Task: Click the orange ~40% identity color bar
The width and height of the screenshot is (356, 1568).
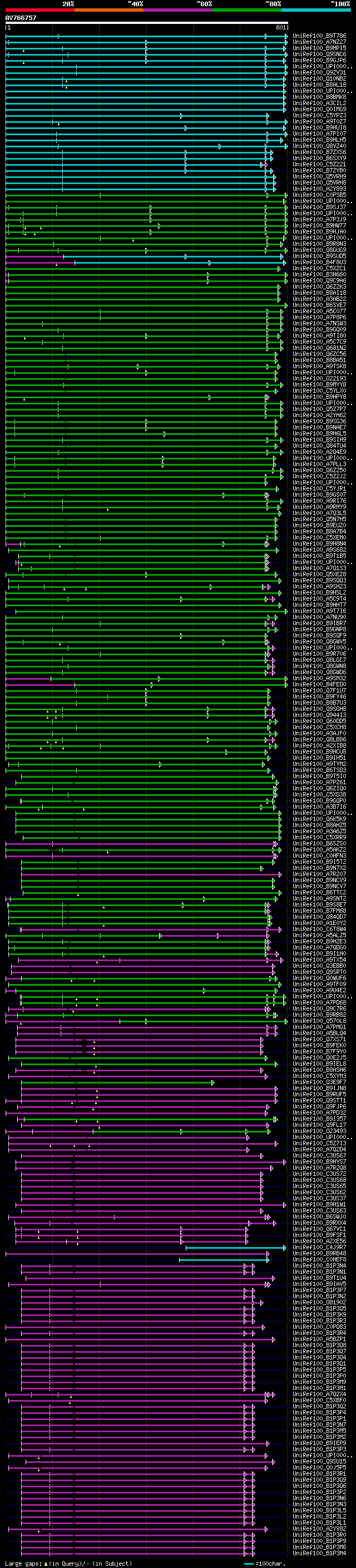Action: 109,10
